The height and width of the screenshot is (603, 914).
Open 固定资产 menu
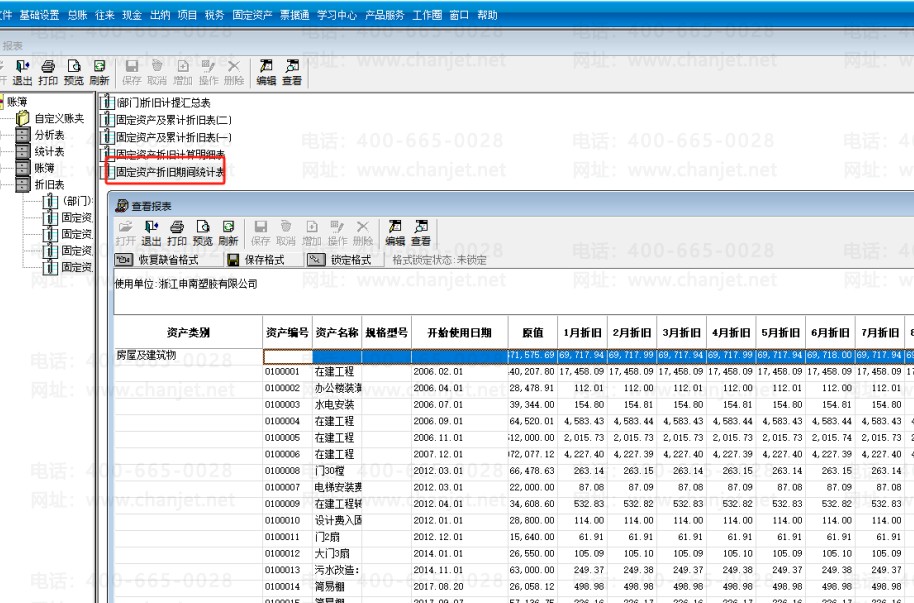pyautogui.click(x=252, y=15)
